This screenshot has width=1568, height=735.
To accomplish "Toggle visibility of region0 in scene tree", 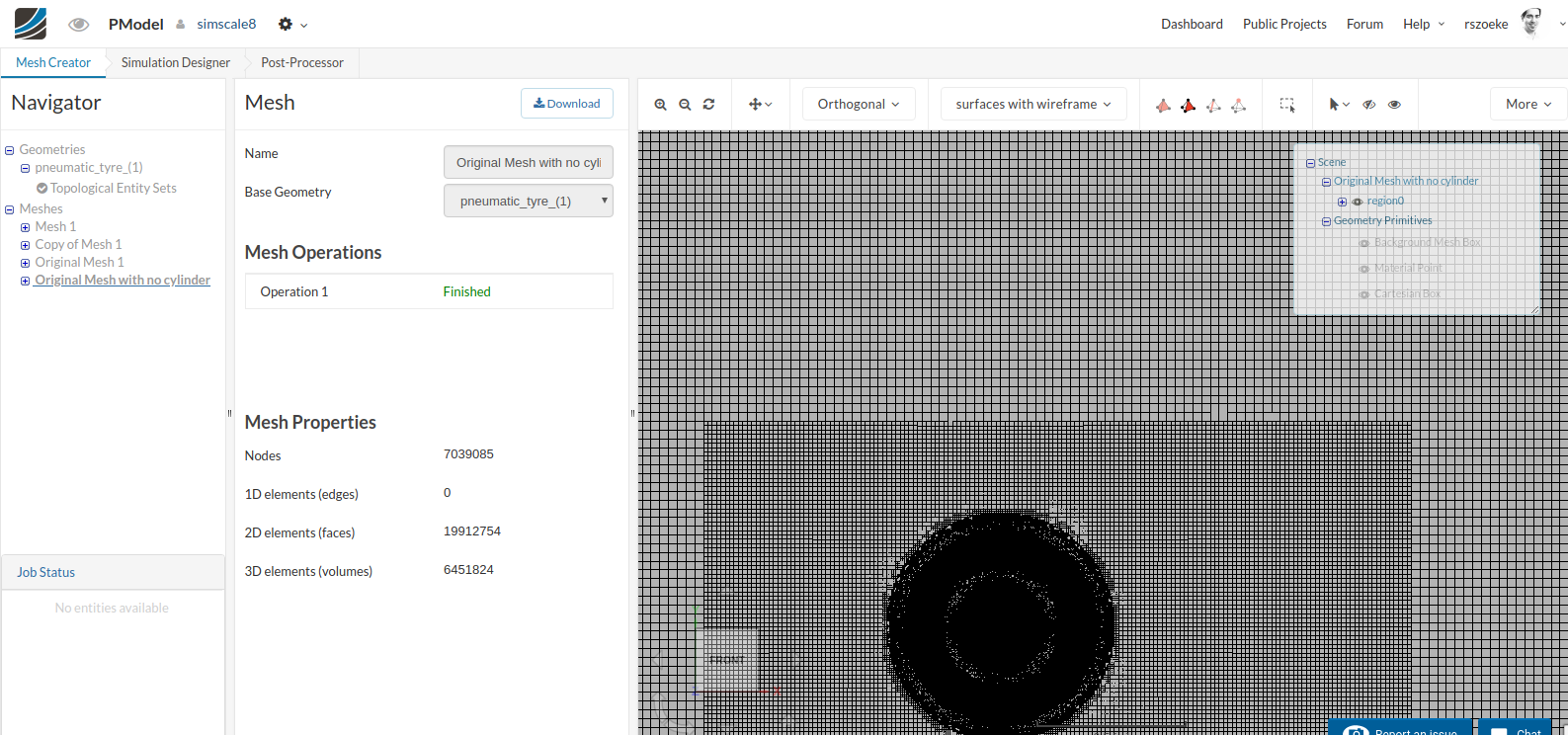I will (1358, 202).
